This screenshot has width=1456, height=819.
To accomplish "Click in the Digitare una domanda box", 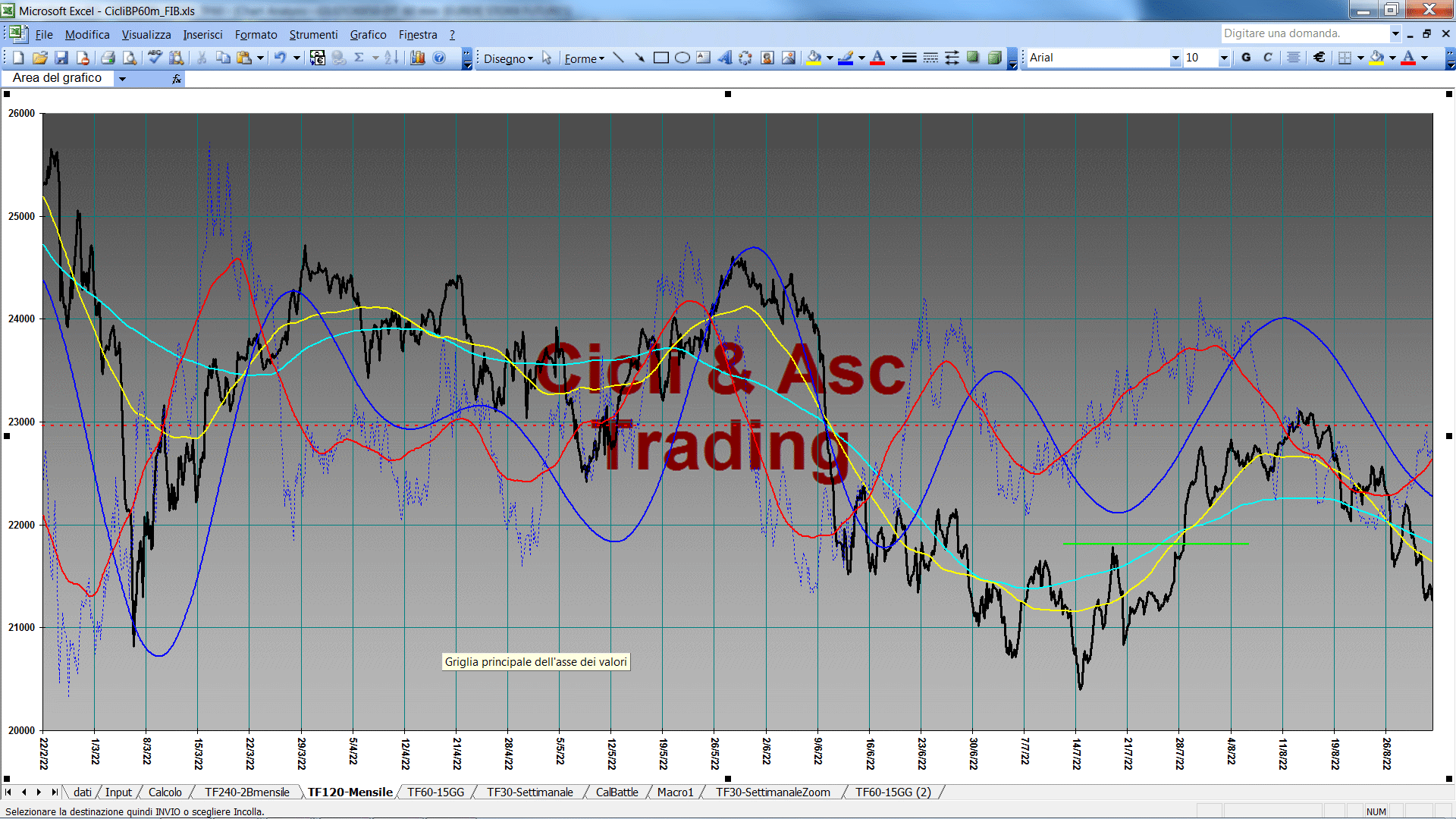I will 1304,33.
